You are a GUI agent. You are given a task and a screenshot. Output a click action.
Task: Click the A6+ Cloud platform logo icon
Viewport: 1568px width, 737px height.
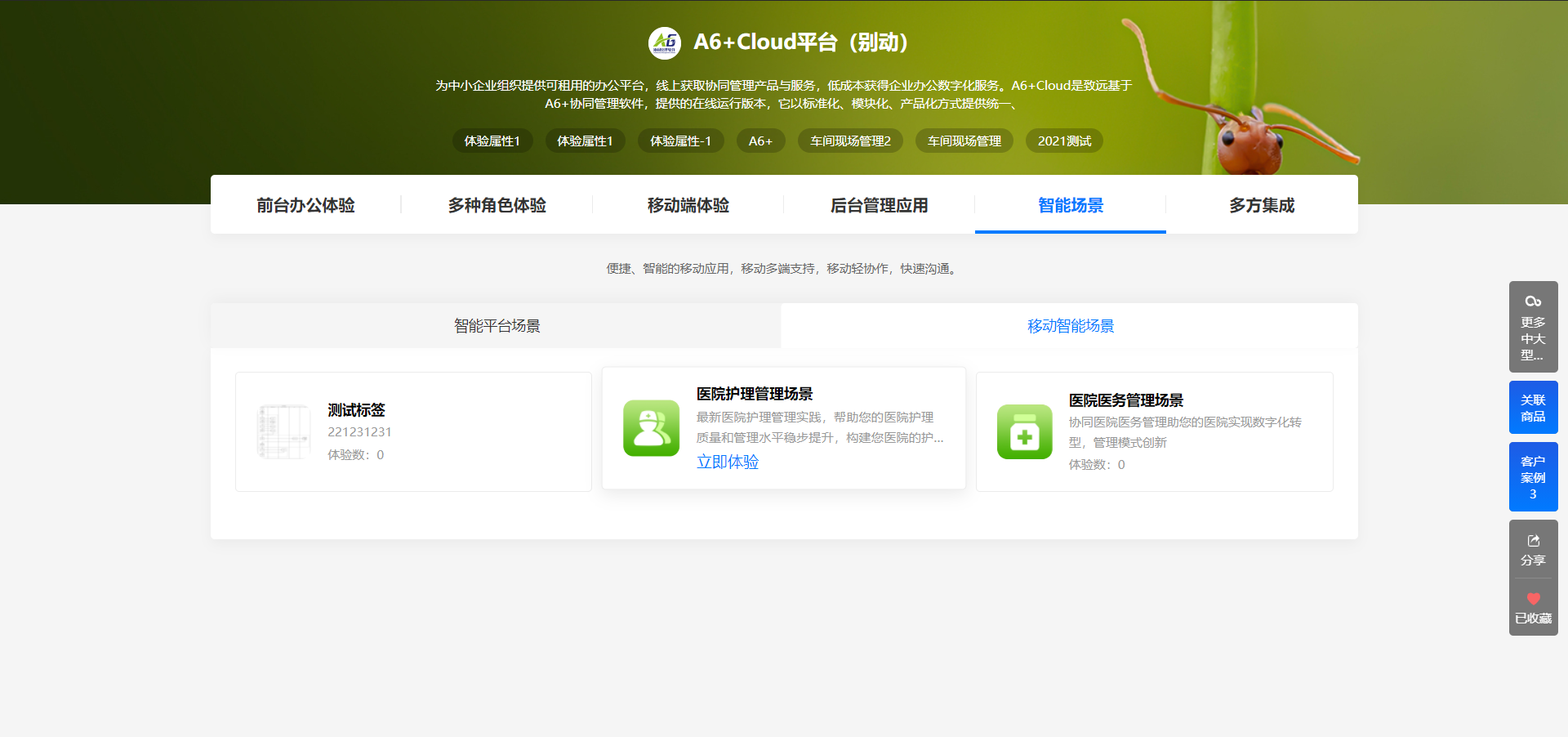(x=665, y=42)
